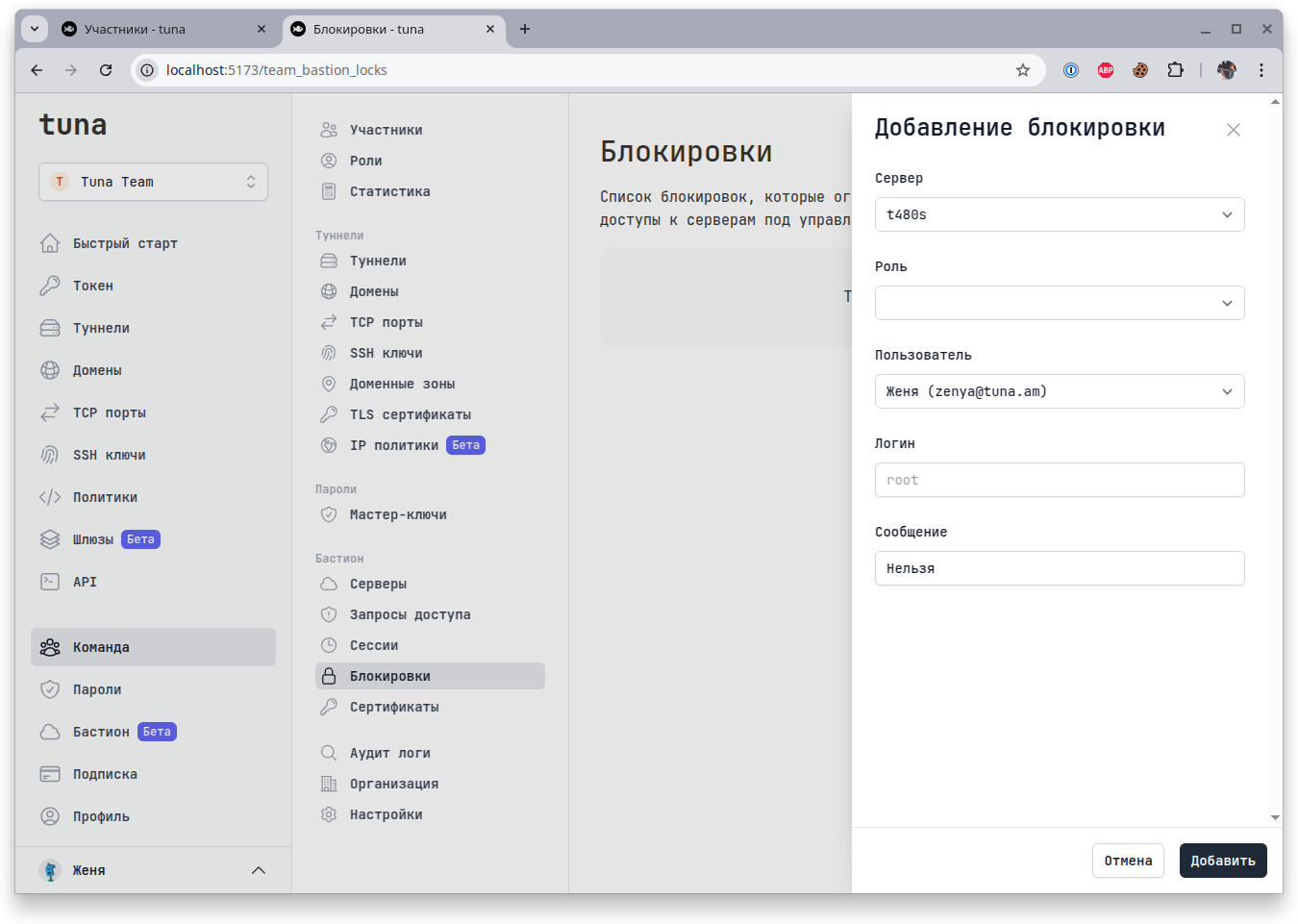Image resolution: width=1298 pixels, height=924 pixels.
Task: Open Запросы доступа in the Бастион section
Action: pyautogui.click(x=410, y=614)
